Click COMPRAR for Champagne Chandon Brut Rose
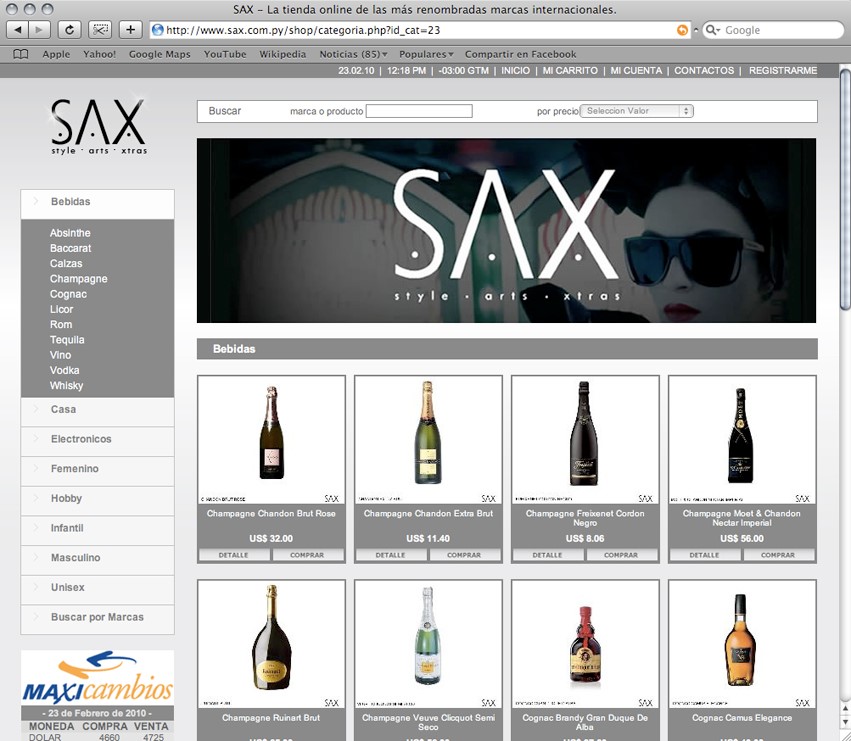 308,555
